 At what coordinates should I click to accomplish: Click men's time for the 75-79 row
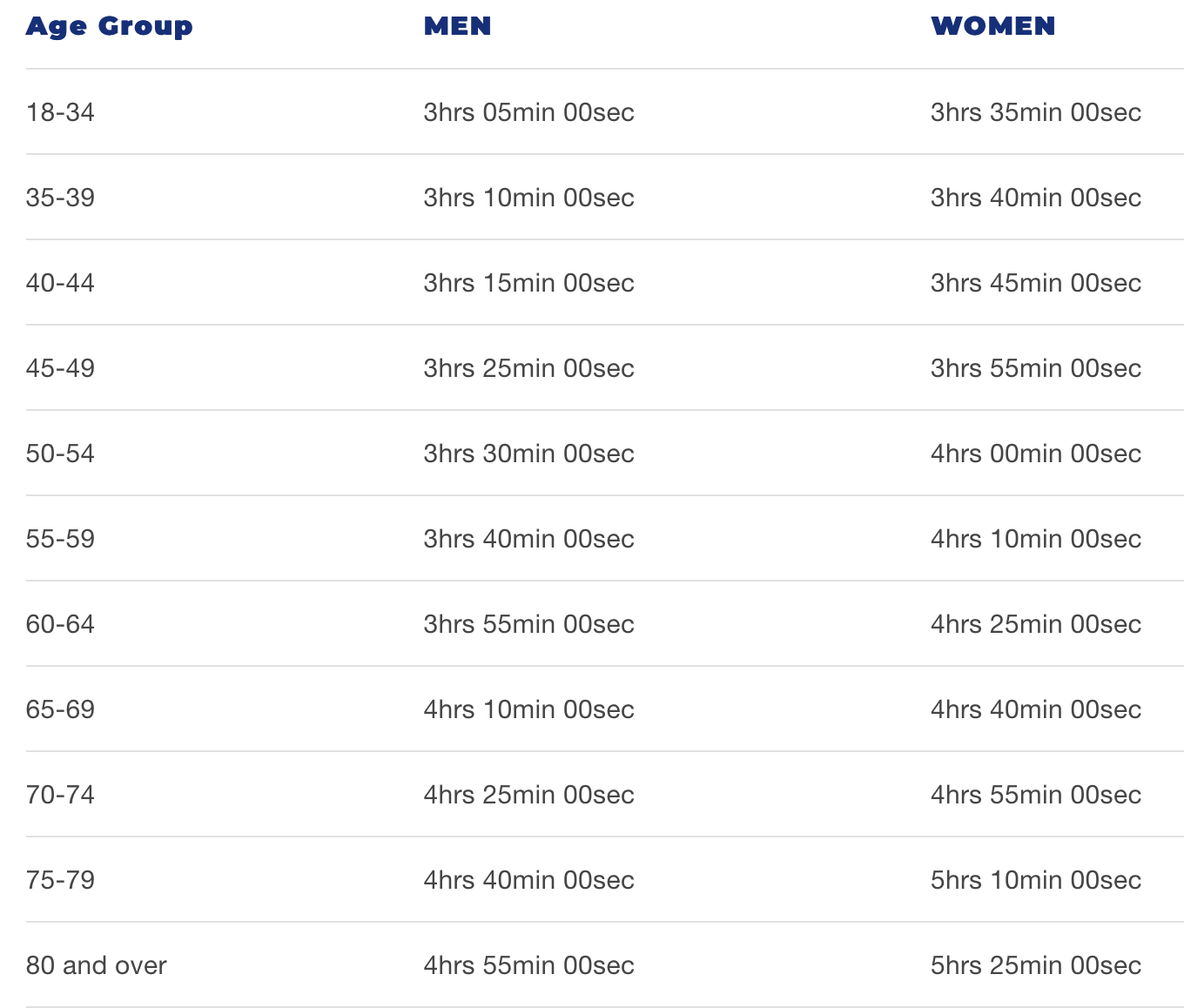529,880
